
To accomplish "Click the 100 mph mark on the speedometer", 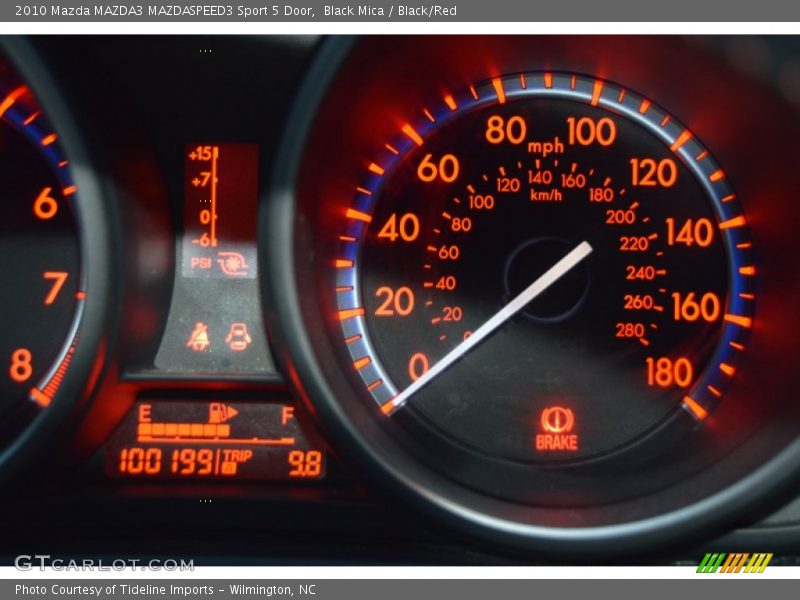I will point(591,131).
